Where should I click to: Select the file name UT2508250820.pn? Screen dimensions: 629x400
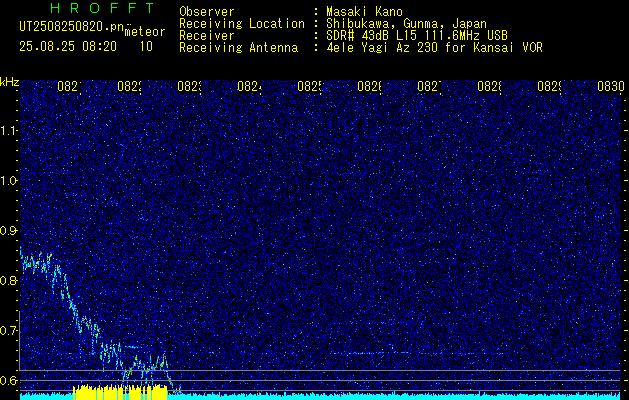click(x=72, y=27)
